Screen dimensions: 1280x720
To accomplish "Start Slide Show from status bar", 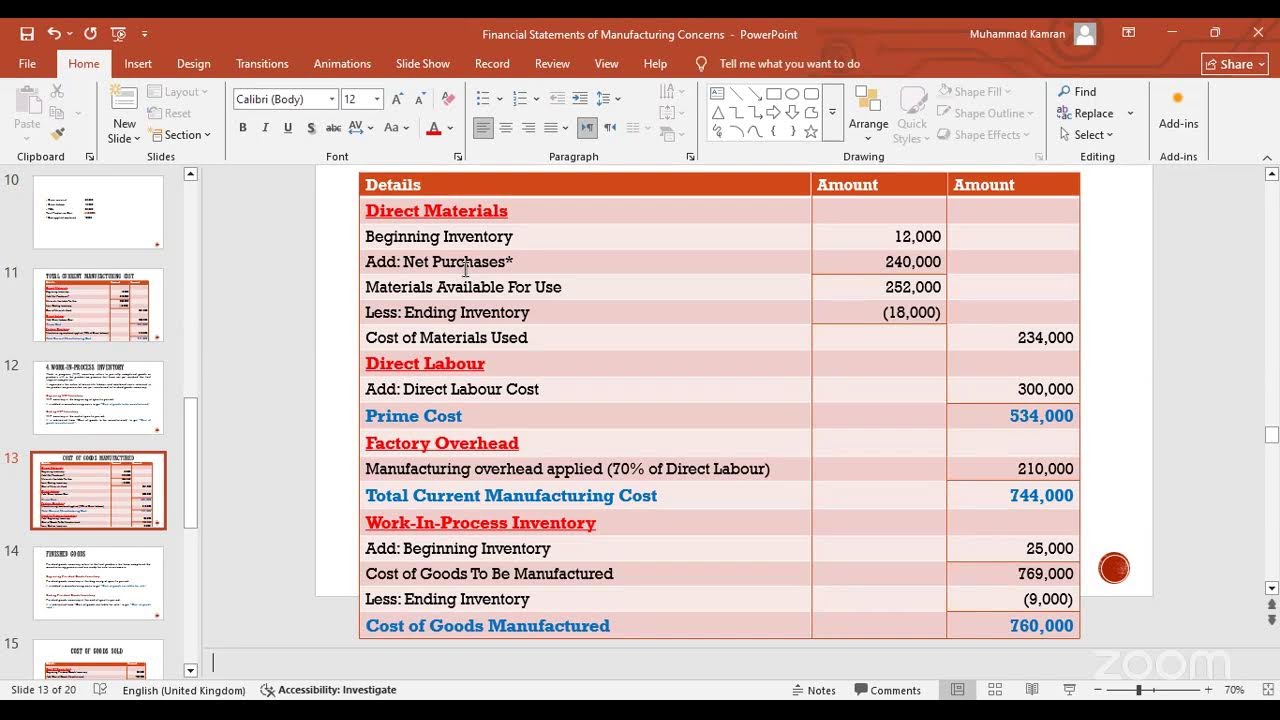I will tap(1069, 690).
